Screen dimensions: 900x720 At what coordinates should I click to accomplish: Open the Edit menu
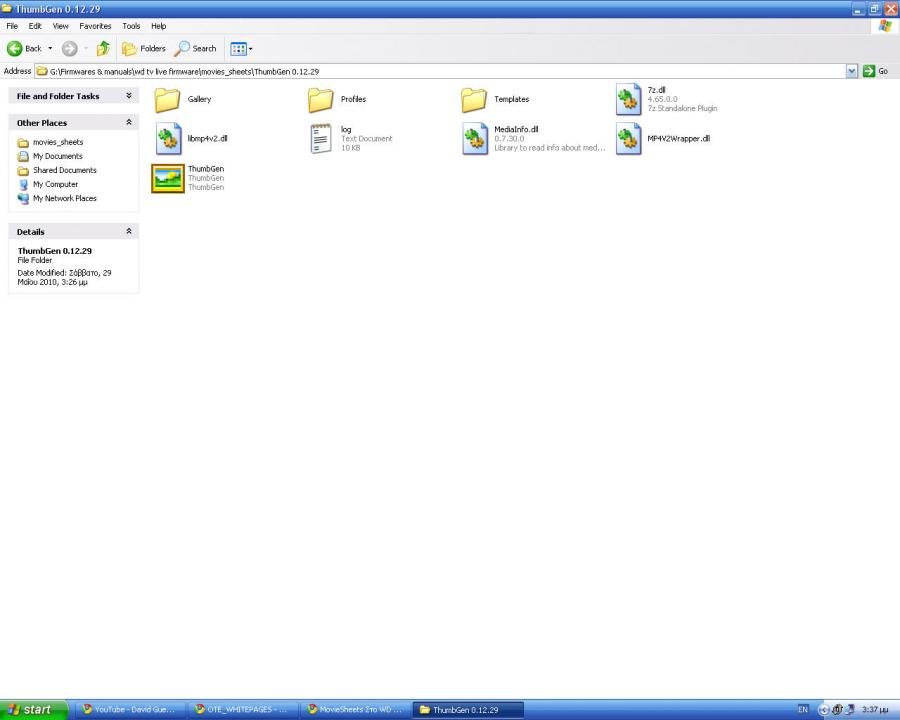click(x=35, y=26)
